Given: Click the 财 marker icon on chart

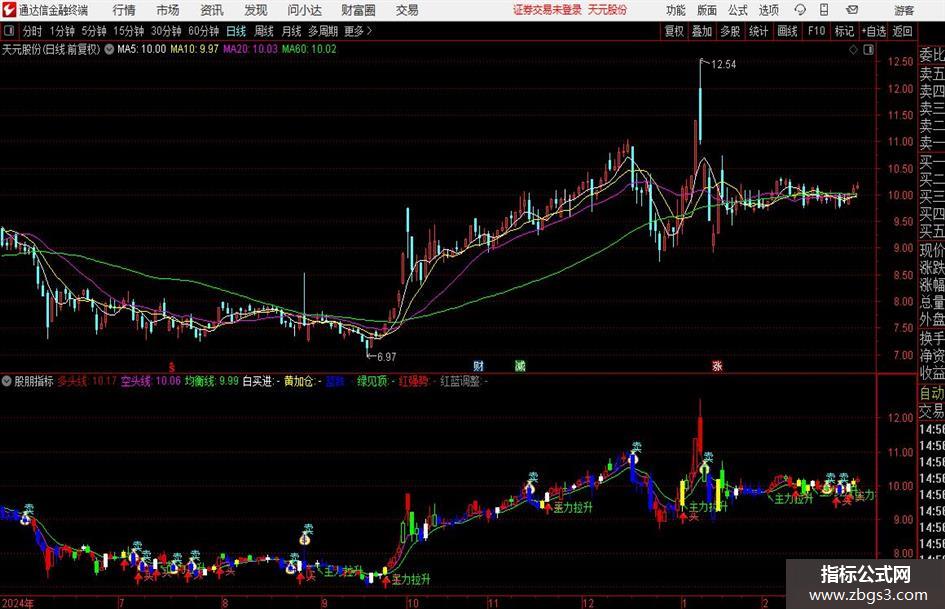Looking at the screenshot, I should pos(479,365).
